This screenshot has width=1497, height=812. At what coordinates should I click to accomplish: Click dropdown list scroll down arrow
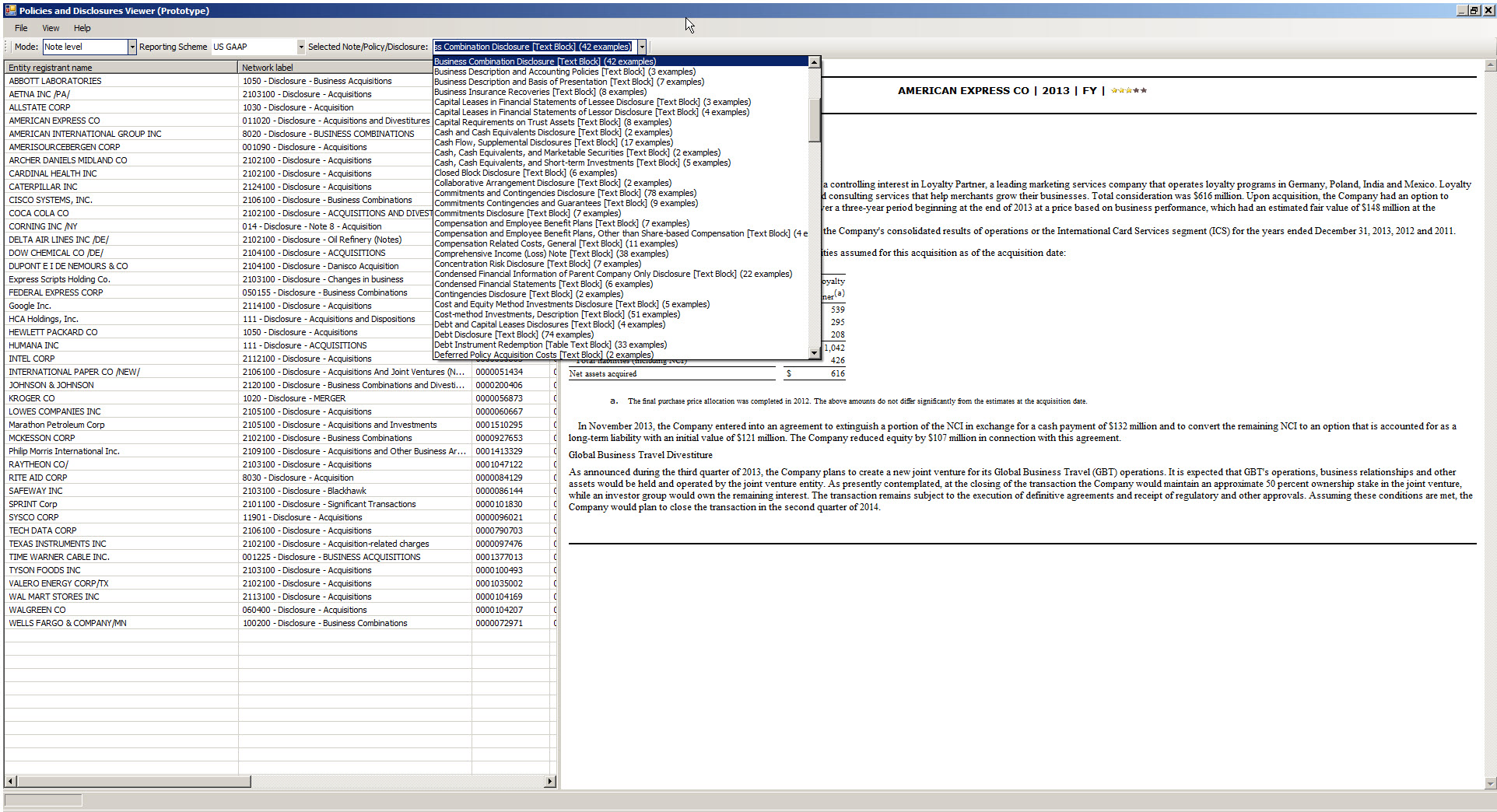click(x=815, y=353)
